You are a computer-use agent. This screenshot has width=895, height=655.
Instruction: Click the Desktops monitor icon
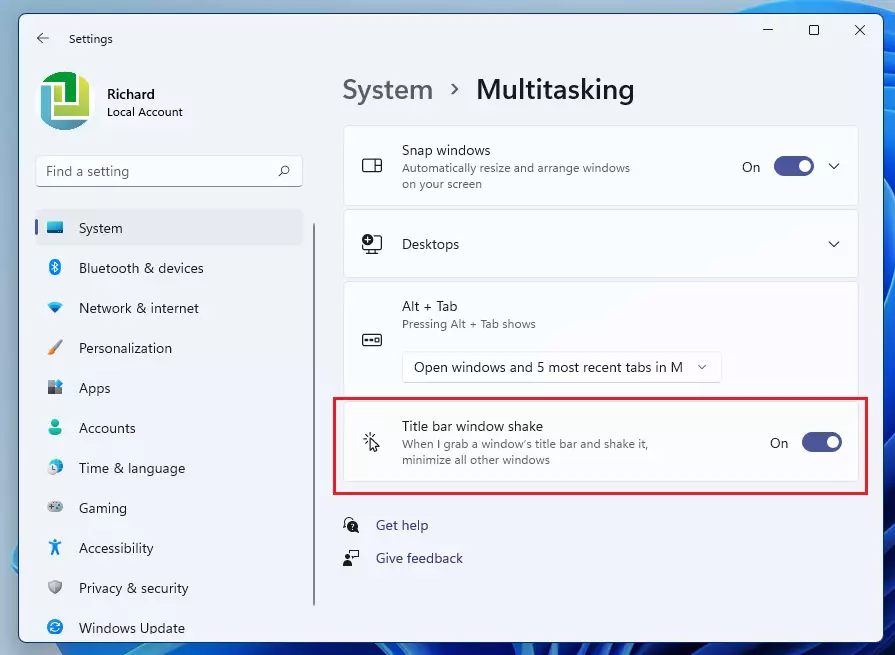tap(372, 244)
